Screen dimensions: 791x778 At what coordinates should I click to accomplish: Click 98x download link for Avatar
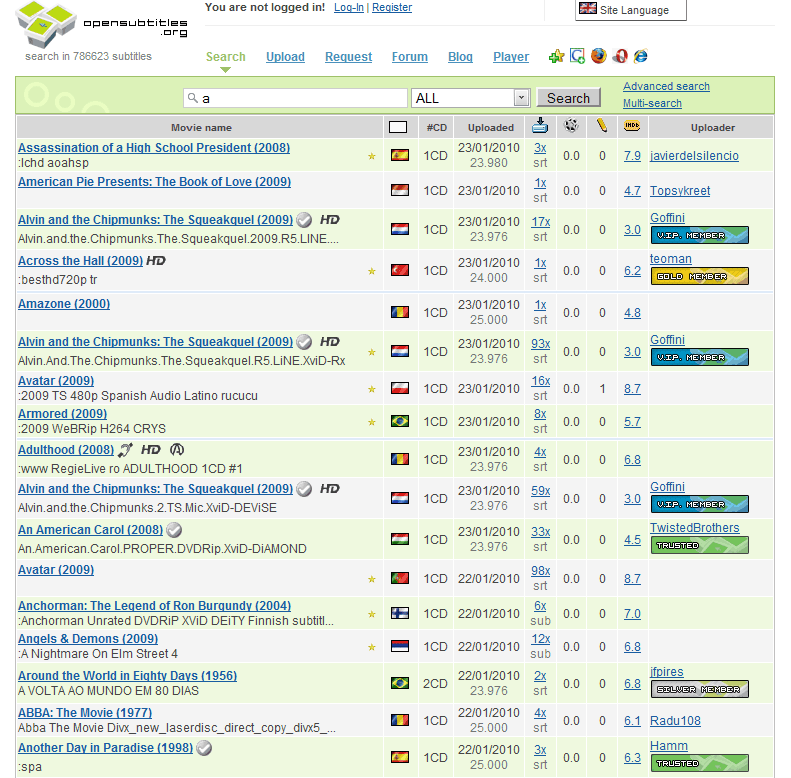(x=540, y=571)
